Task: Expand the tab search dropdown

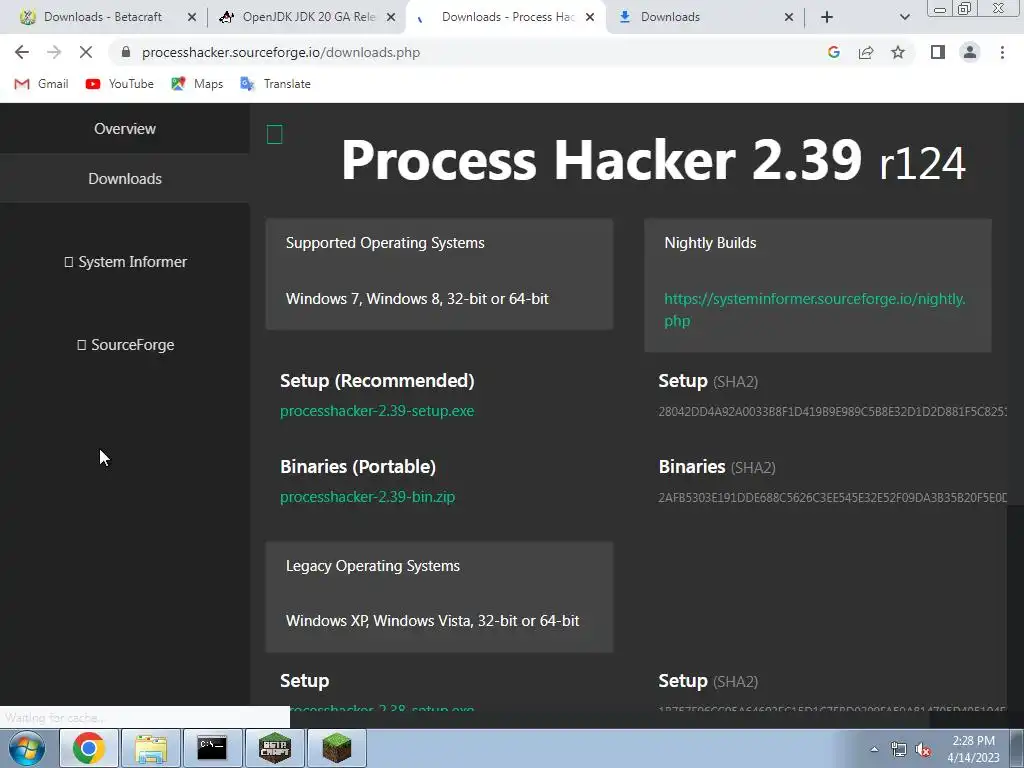Action: coord(904,17)
